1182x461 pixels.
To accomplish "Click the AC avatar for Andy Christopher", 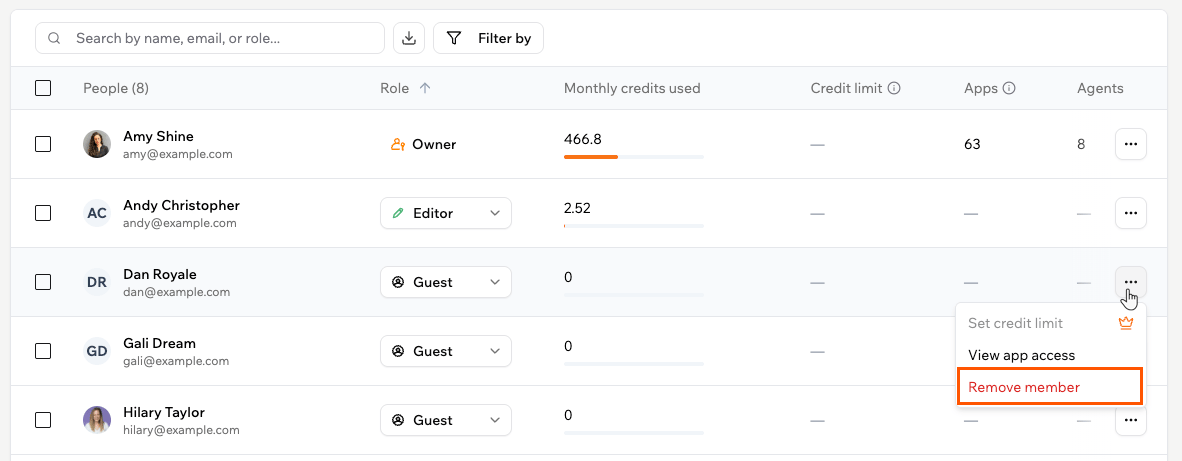I will click(96, 213).
